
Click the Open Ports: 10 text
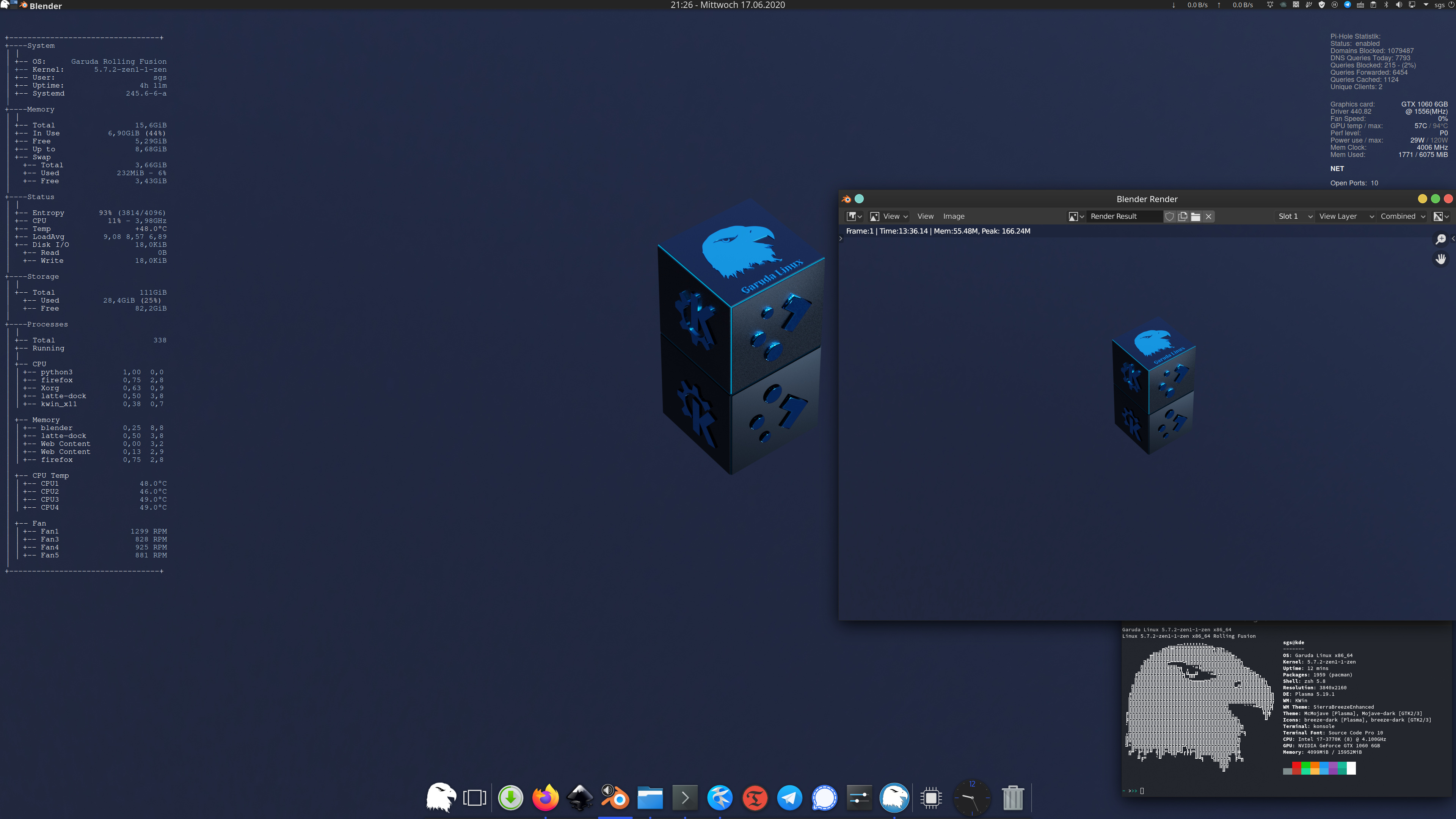1354,183
